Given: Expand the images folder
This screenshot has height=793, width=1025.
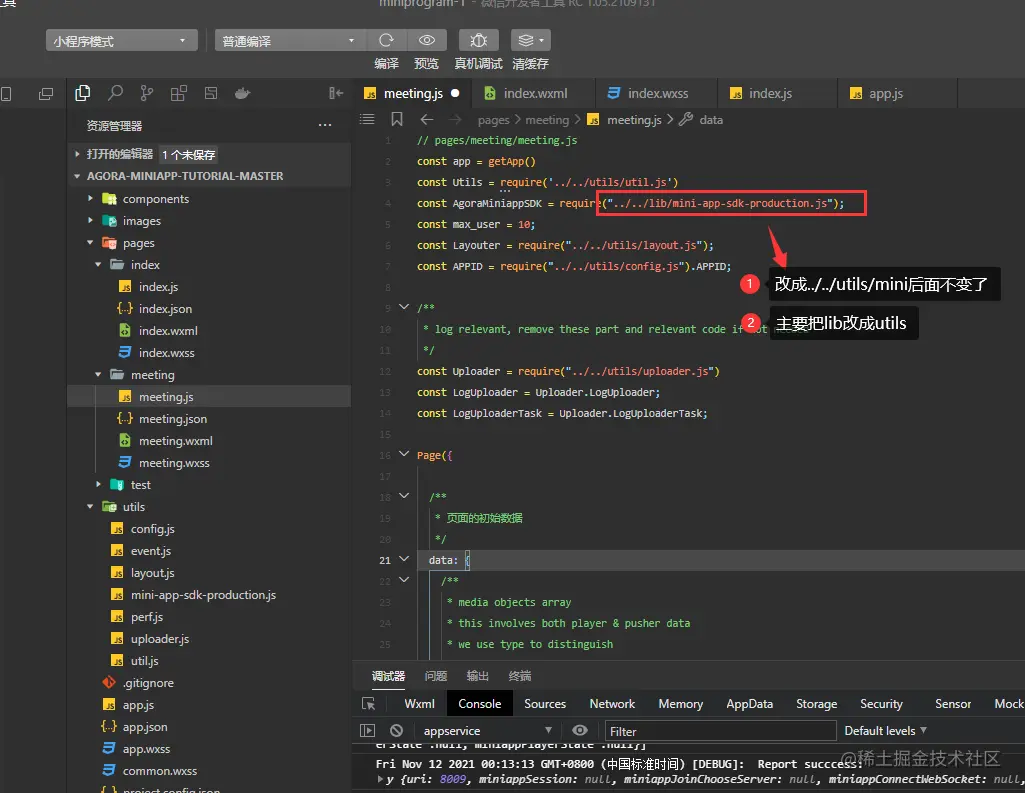Looking at the screenshot, I should click(x=90, y=220).
